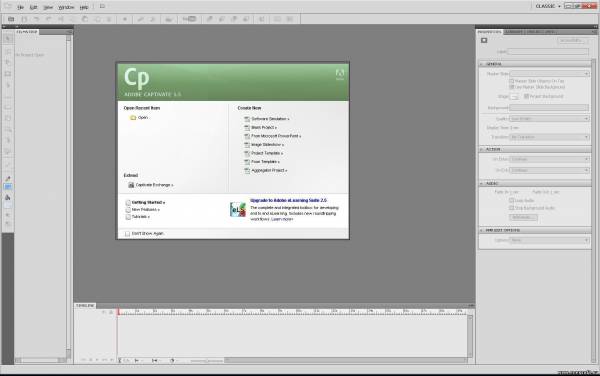Open the File menu
Screen dimensions: 600x376
pyautogui.click(x=20, y=7)
